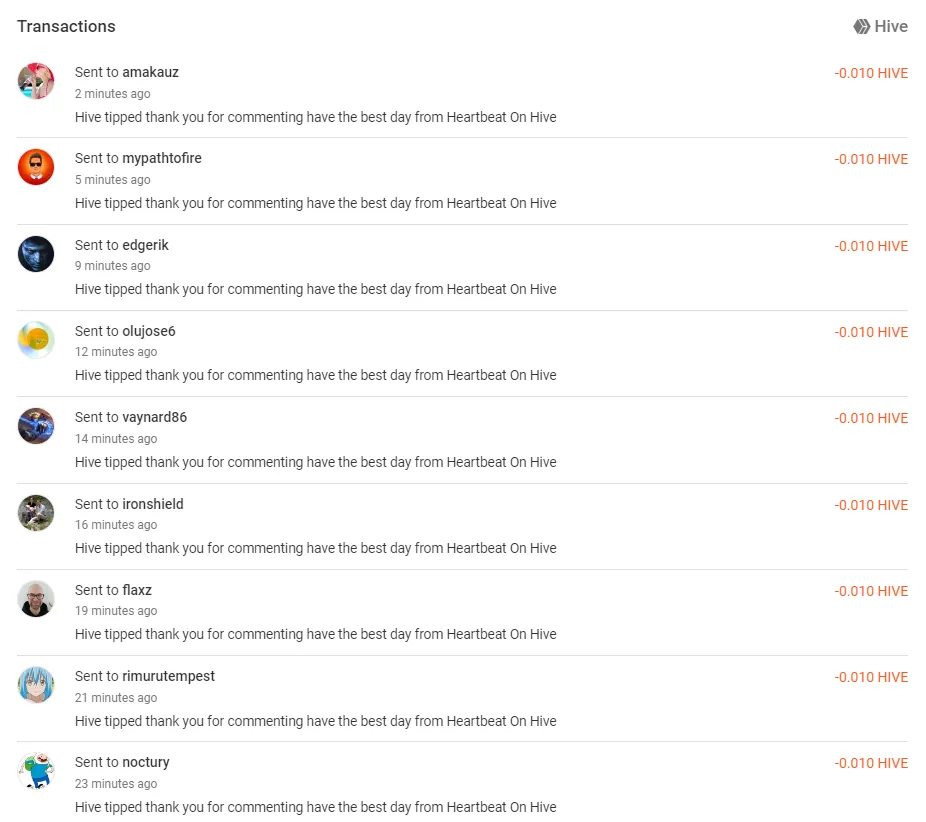Click the vaynard86 username link
The height and width of the screenshot is (822, 926).
[x=155, y=417]
